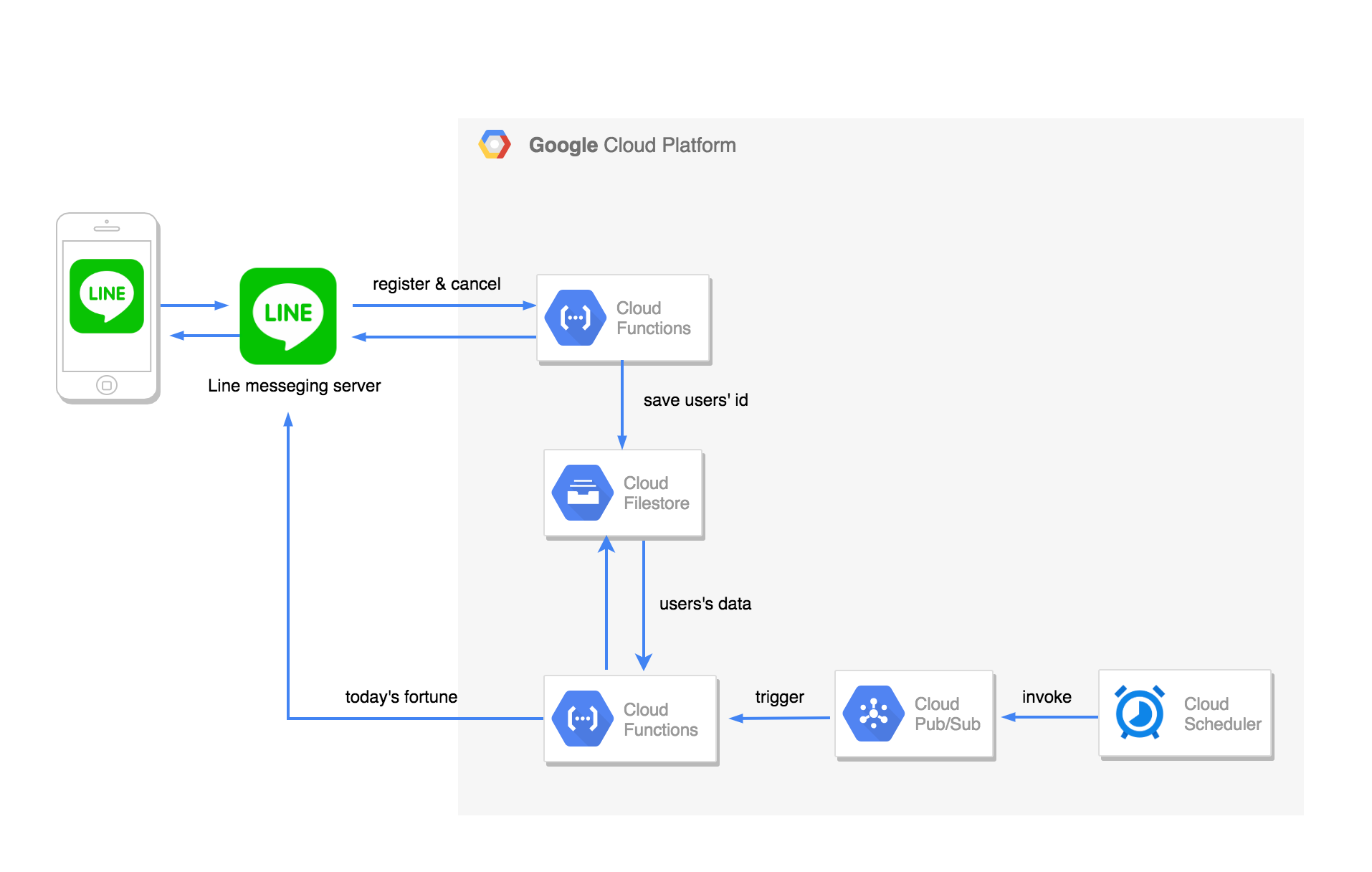Select the 'Google Cloud Platform' title text
This screenshot has width=1372, height=872.
point(632,145)
